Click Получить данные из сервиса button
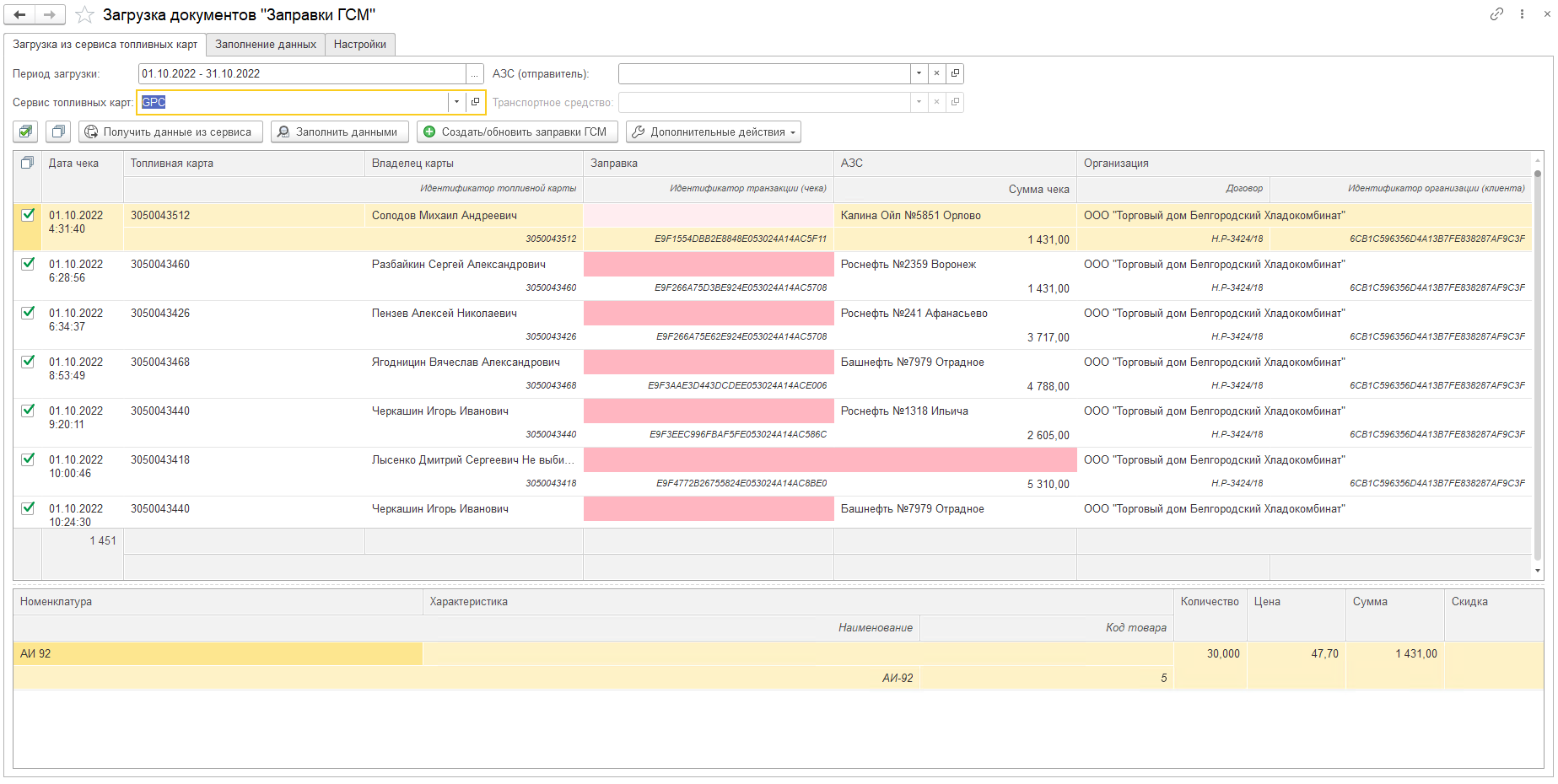1558x784 pixels. point(170,132)
